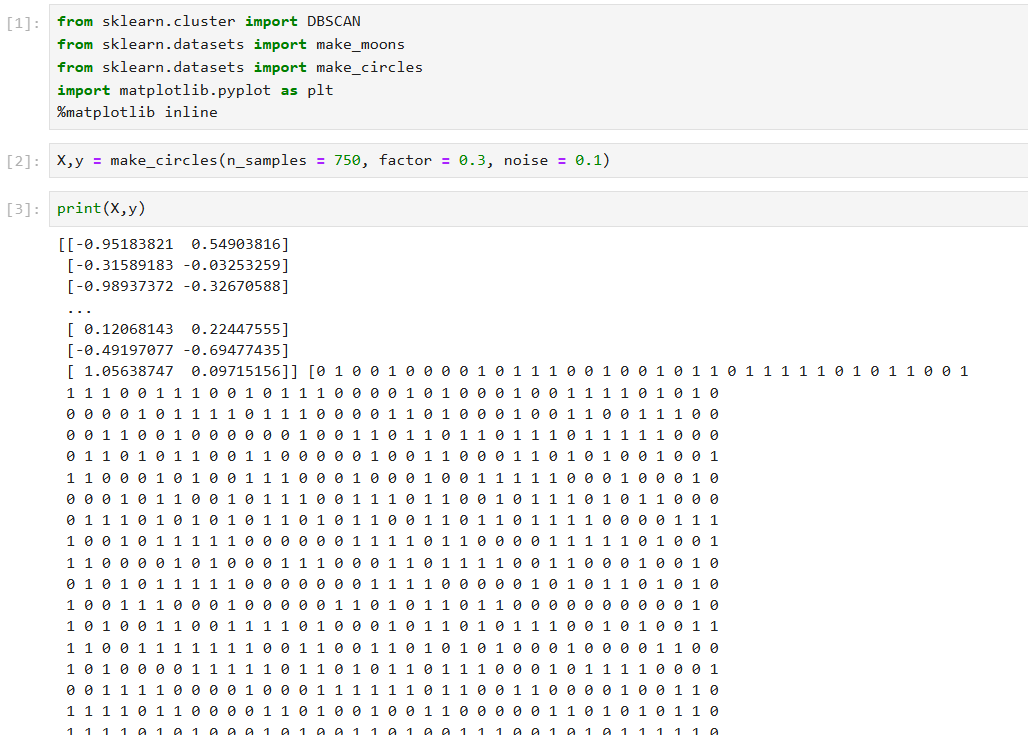
Task: Select the [2]: cell prompt
Action: tap(23, 161)
